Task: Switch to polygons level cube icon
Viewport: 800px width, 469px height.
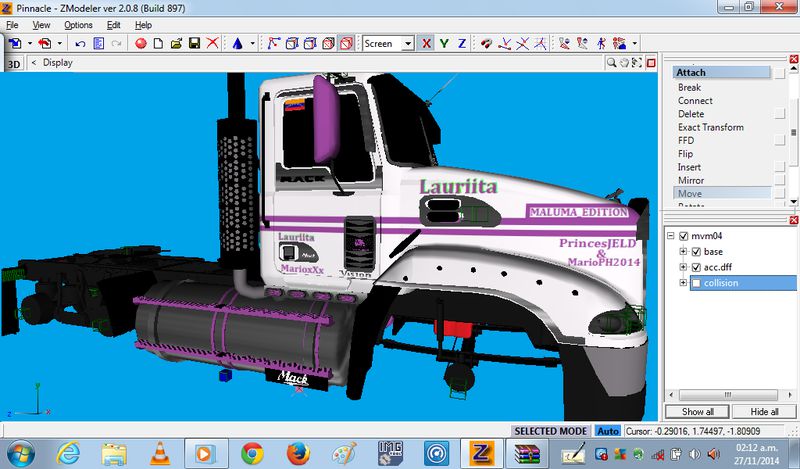Action: 310,44
